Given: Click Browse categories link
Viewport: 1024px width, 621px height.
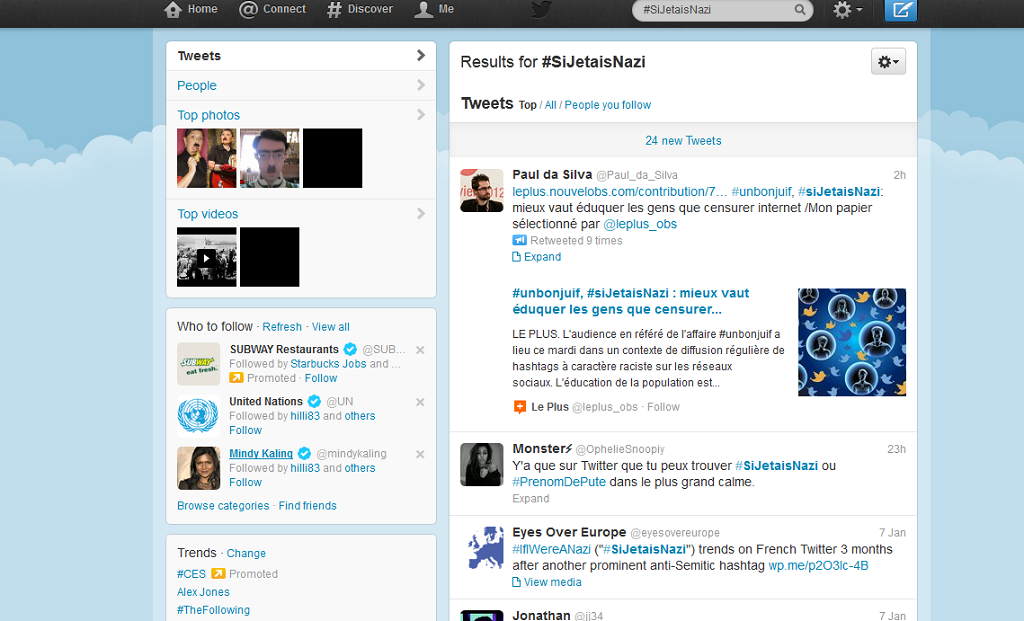Looking at the screenshot, I should (223, 506).
